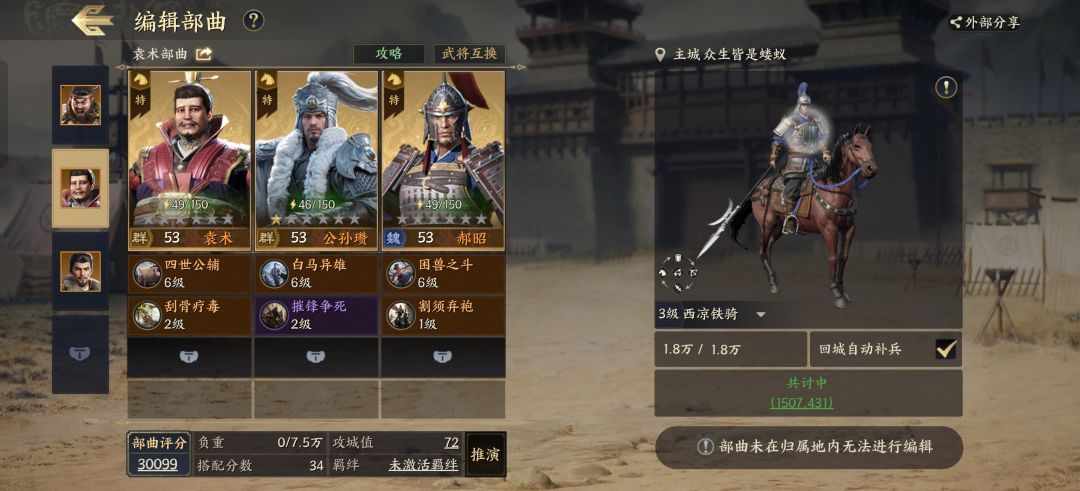
Task: Open the troop formation wheel icon
Action: click(x=678, y=272)
